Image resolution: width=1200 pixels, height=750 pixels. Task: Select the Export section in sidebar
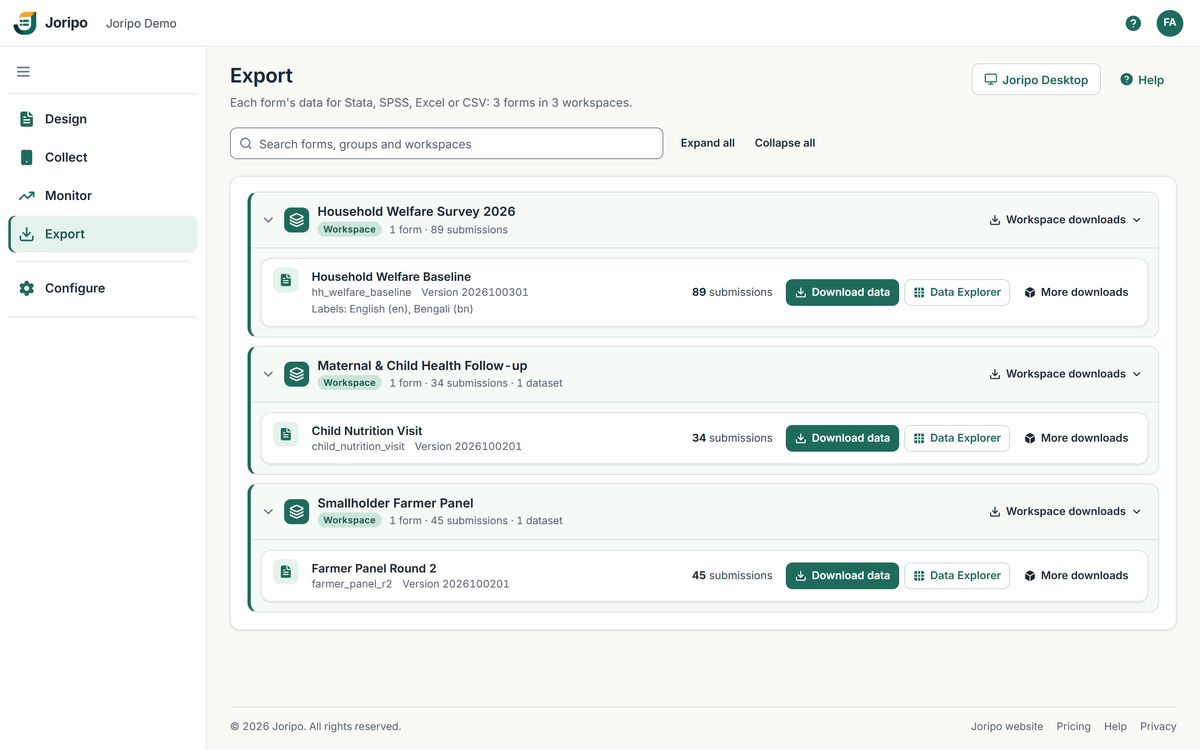pos(103,234)
